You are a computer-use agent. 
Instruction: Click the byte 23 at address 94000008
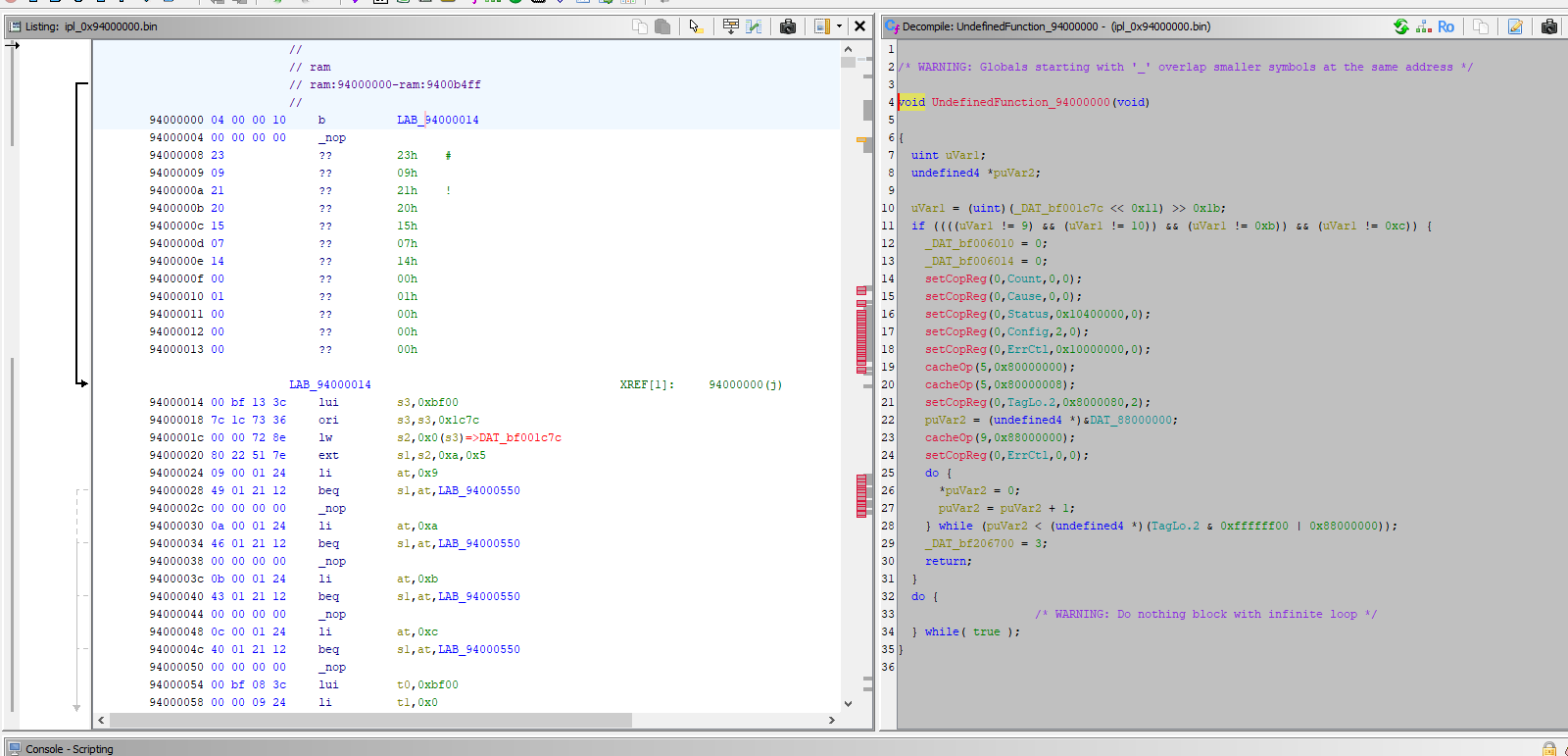point(218,155)
